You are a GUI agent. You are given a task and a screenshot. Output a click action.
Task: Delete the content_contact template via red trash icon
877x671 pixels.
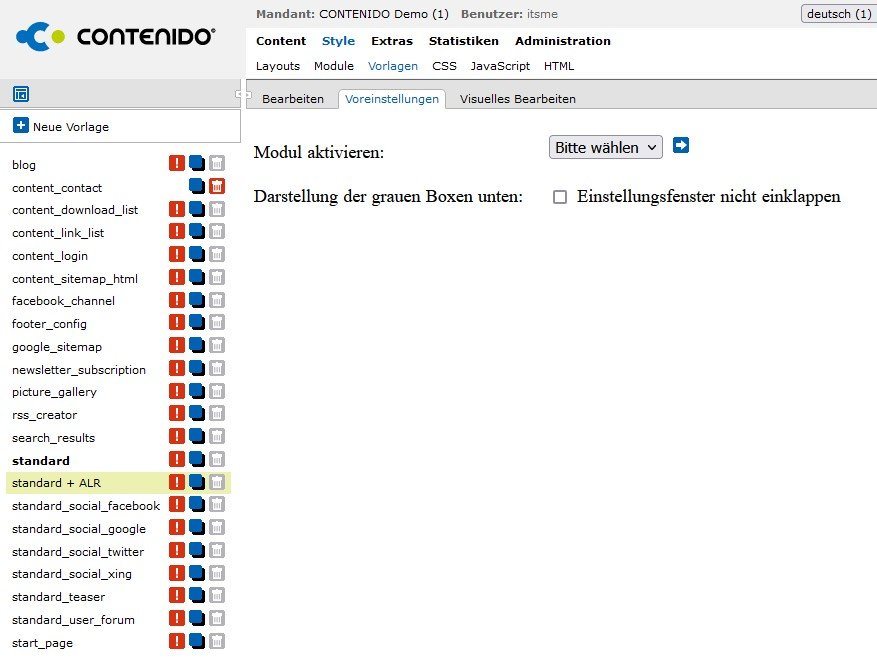pyautogui.click(x=217, y=187)
